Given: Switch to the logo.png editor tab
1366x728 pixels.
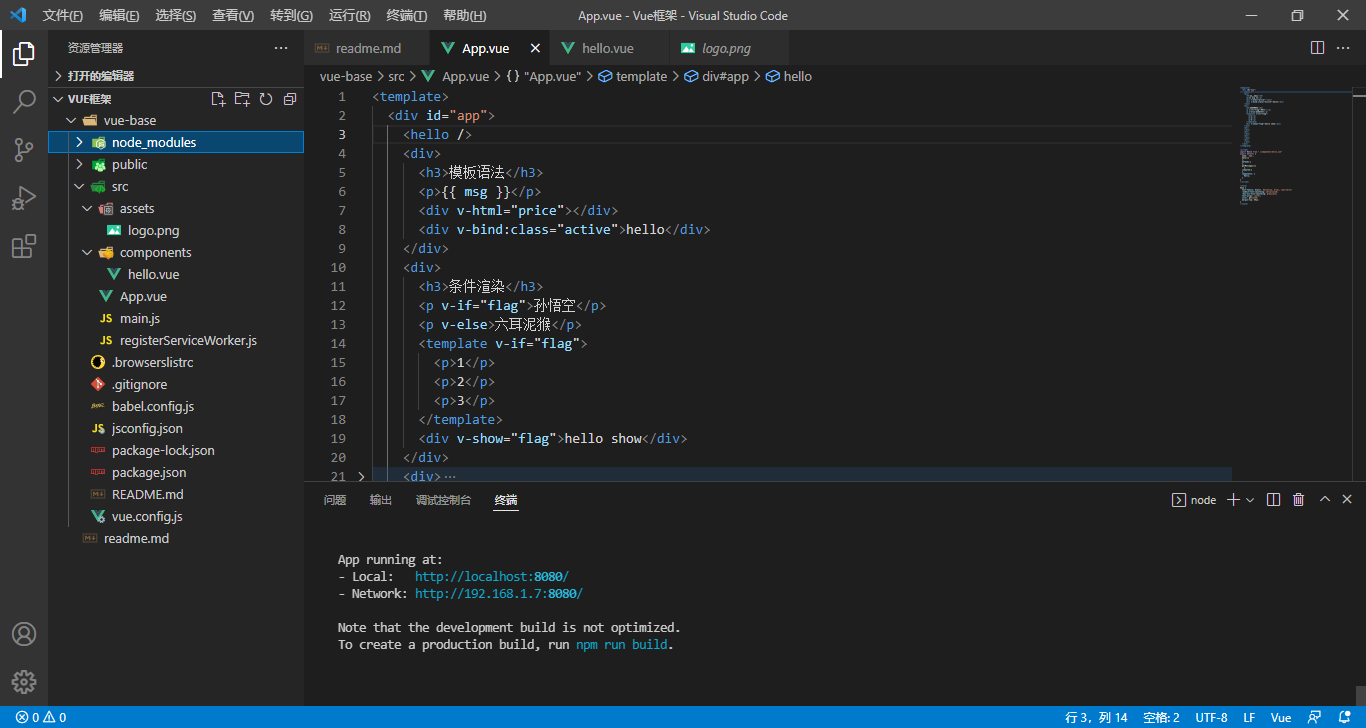Looking at the screenshot, I should (727, 48).
